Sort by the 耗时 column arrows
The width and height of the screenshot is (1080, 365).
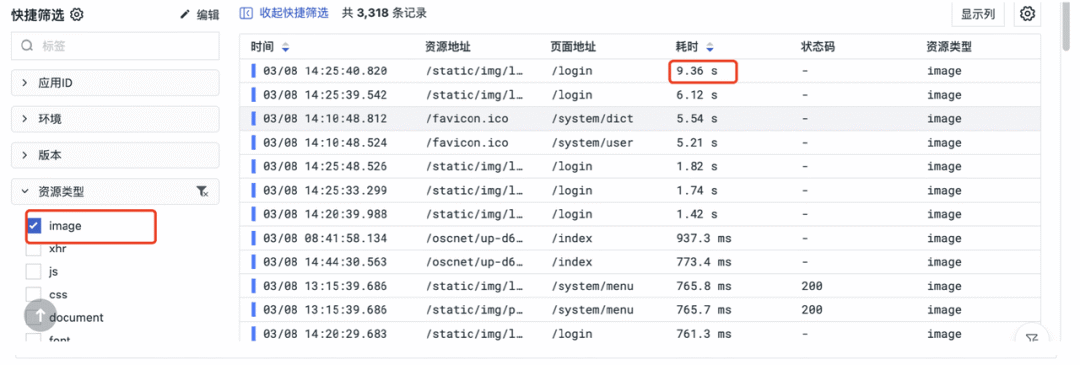tap(709, 48)
